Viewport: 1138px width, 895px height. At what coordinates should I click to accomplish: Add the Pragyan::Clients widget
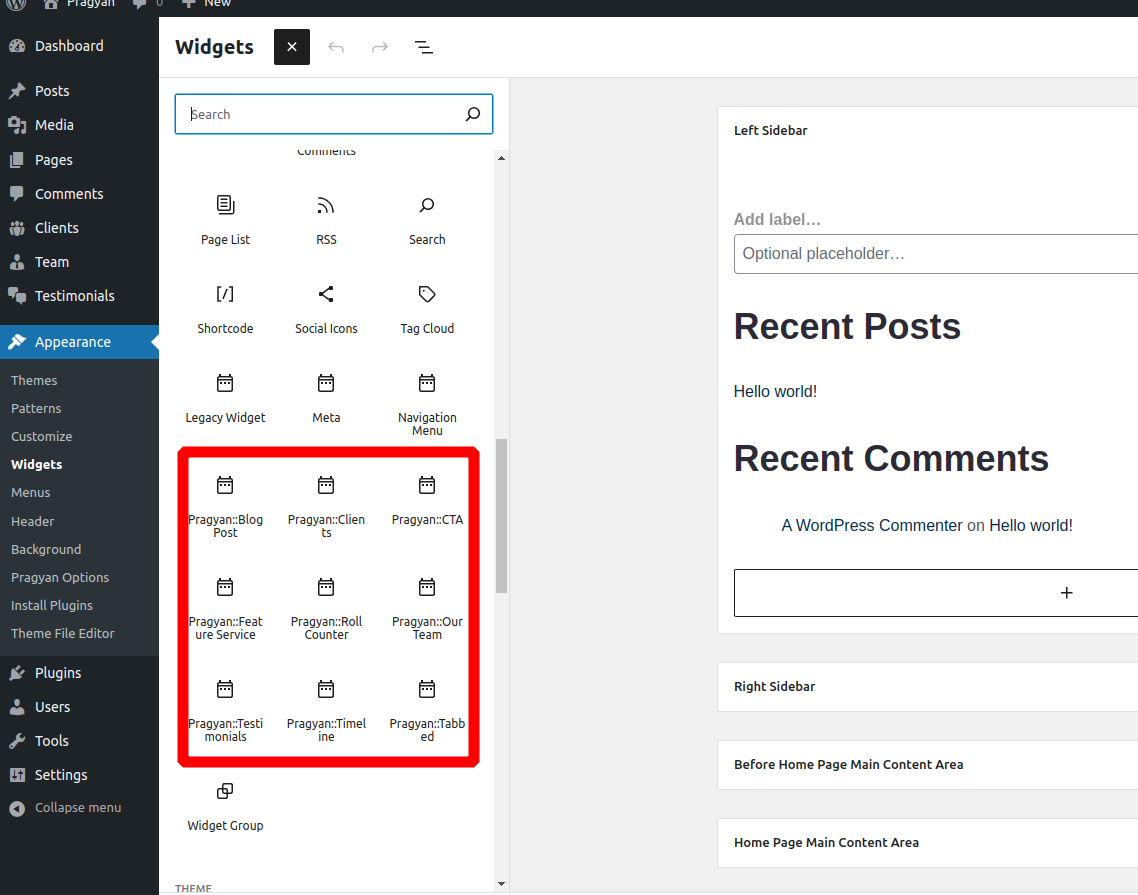326,507
